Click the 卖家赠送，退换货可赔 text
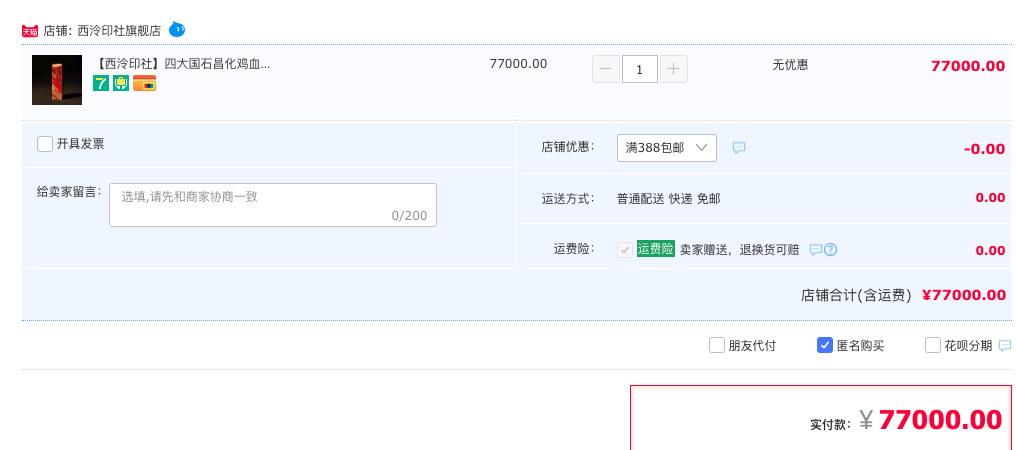 (739, 250)
